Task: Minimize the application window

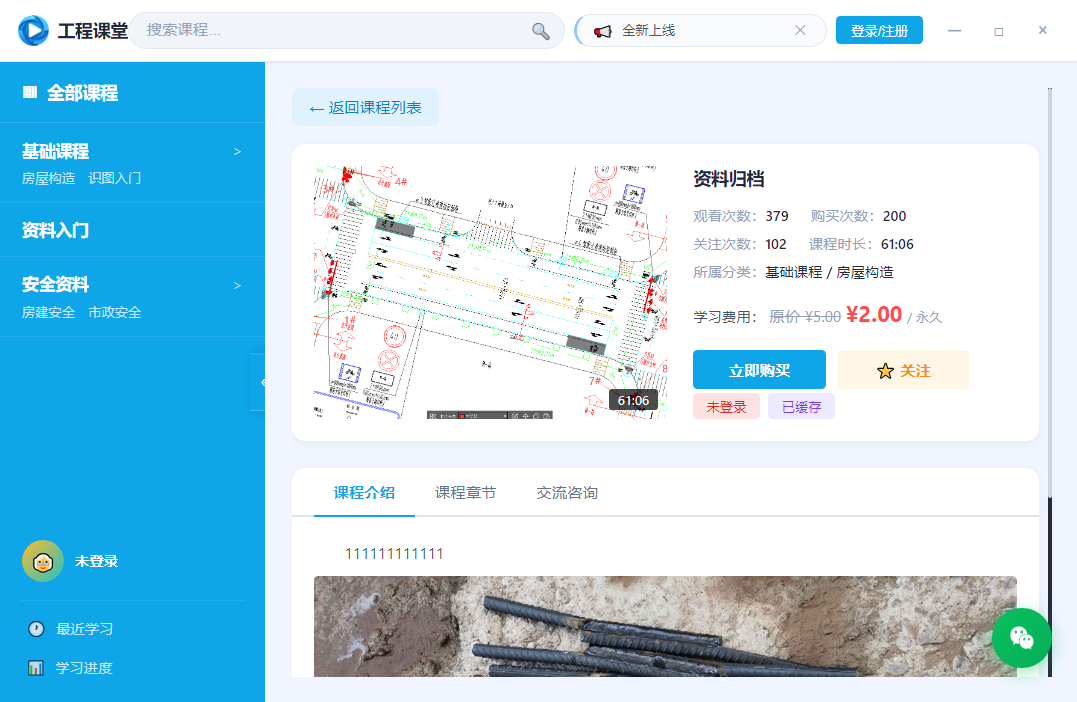Action: coord(954,30)
